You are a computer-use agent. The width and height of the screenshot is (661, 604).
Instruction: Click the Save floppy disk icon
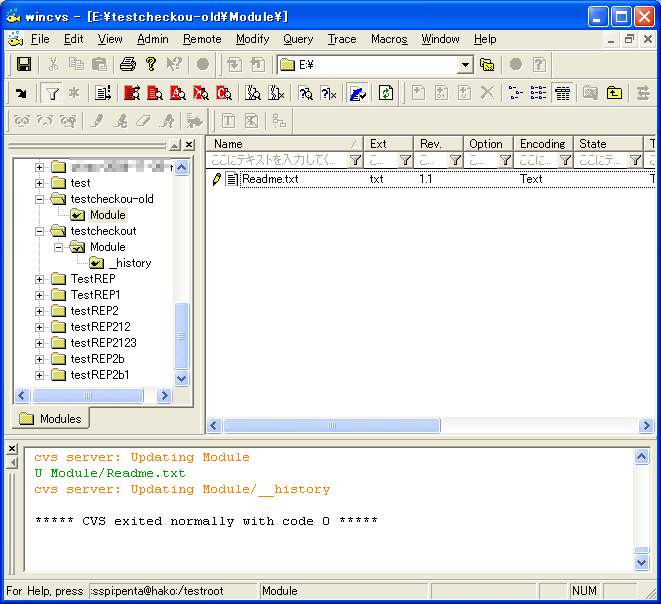pos(24,64)
